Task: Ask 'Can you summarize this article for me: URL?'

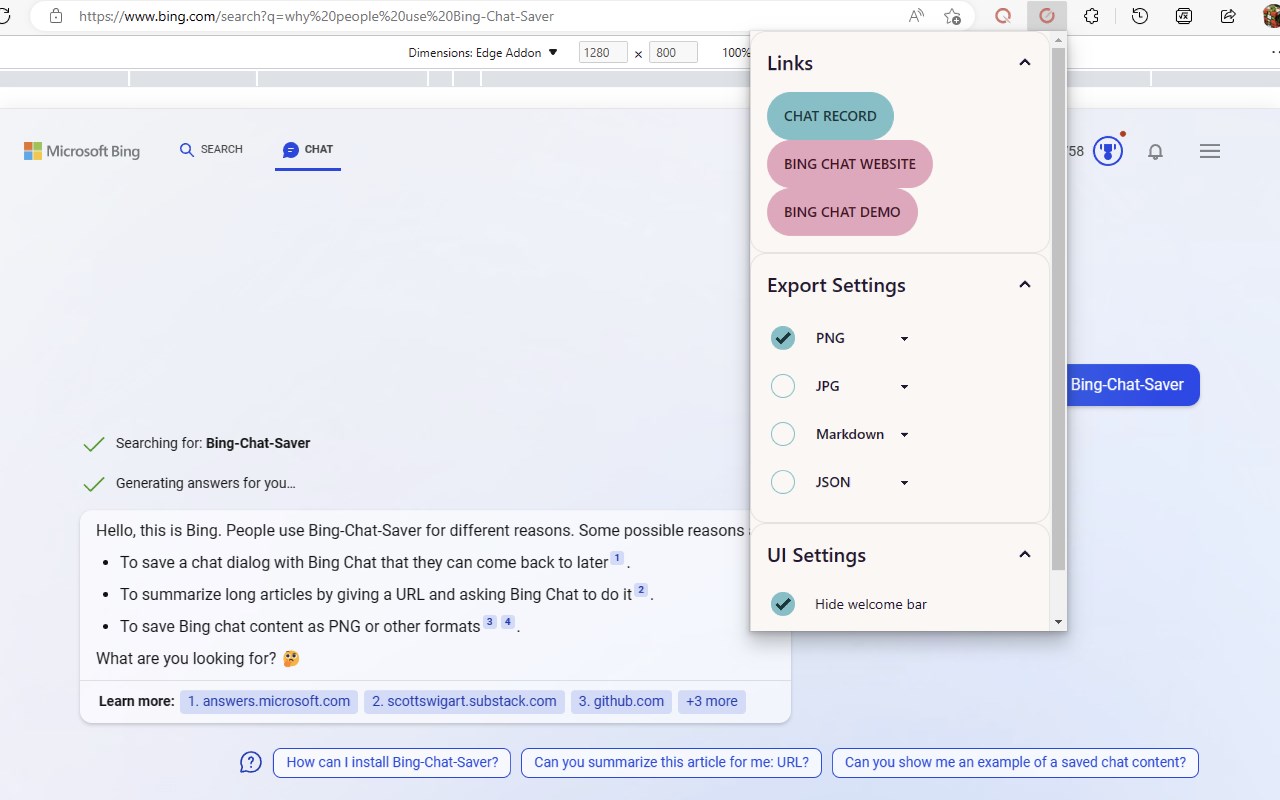Action: (671, 762)
